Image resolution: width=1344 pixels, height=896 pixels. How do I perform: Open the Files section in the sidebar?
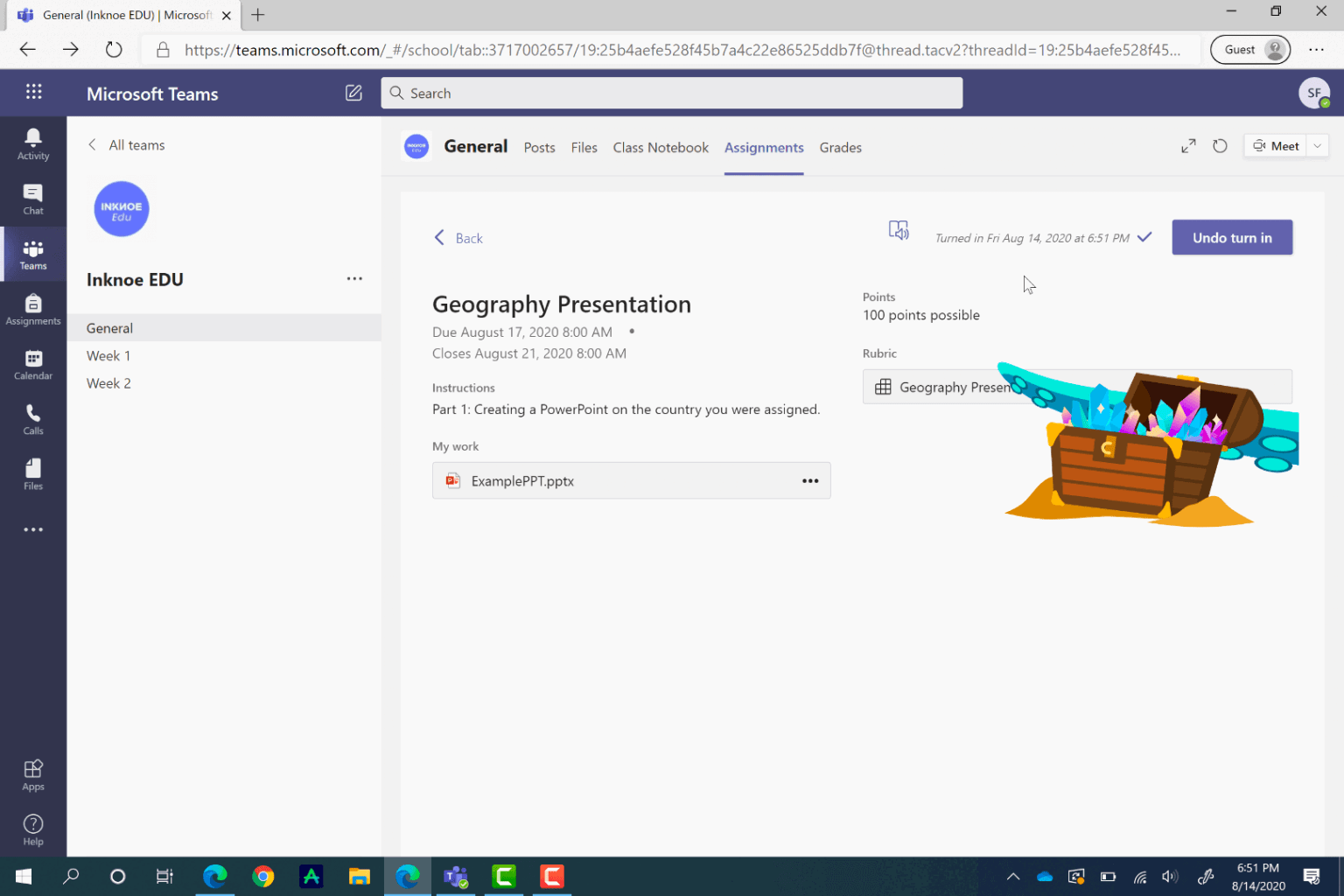click(32, 473)
